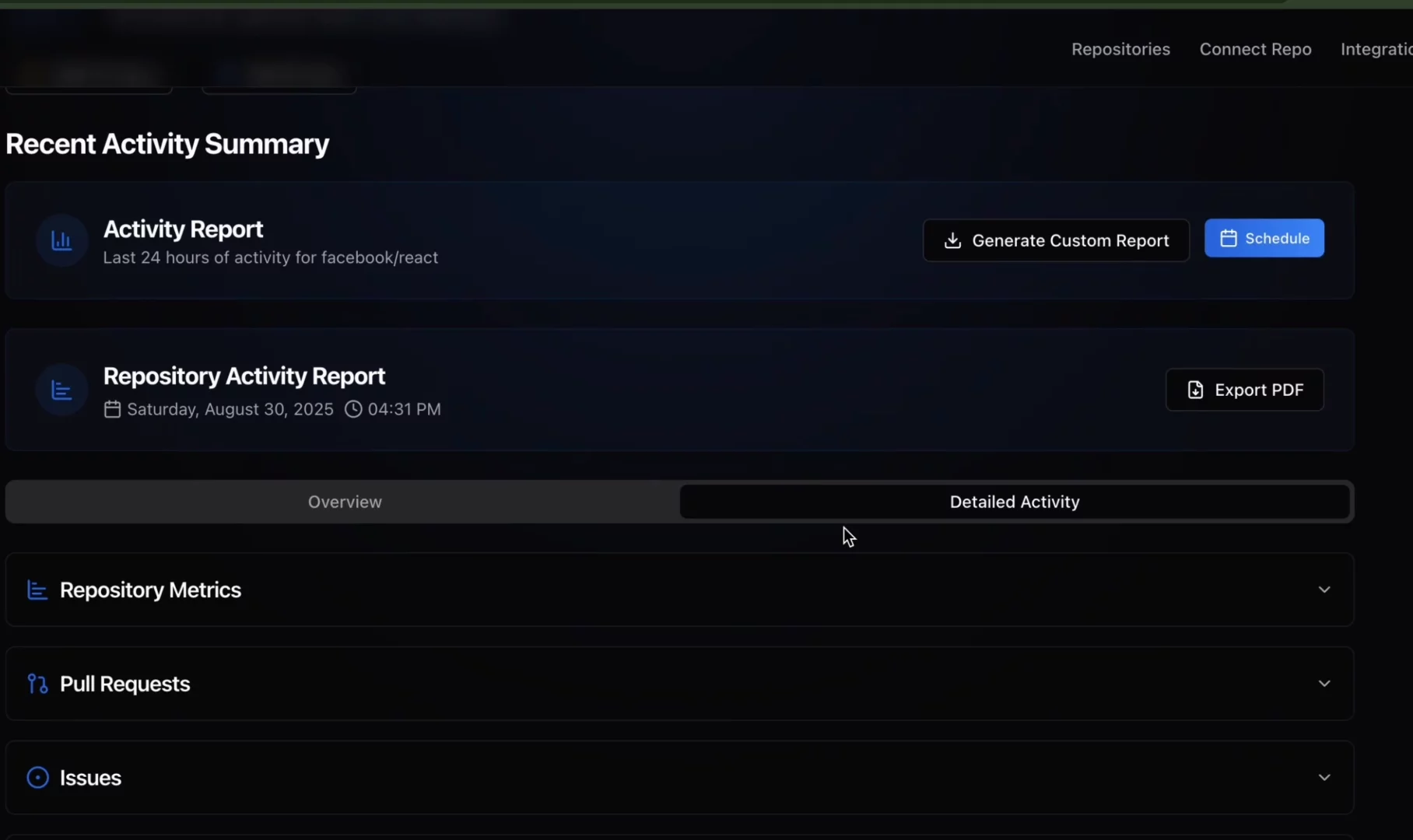Switch to the Overview tab
This screenshot has width=1413, height=840.
click(344, 502)
